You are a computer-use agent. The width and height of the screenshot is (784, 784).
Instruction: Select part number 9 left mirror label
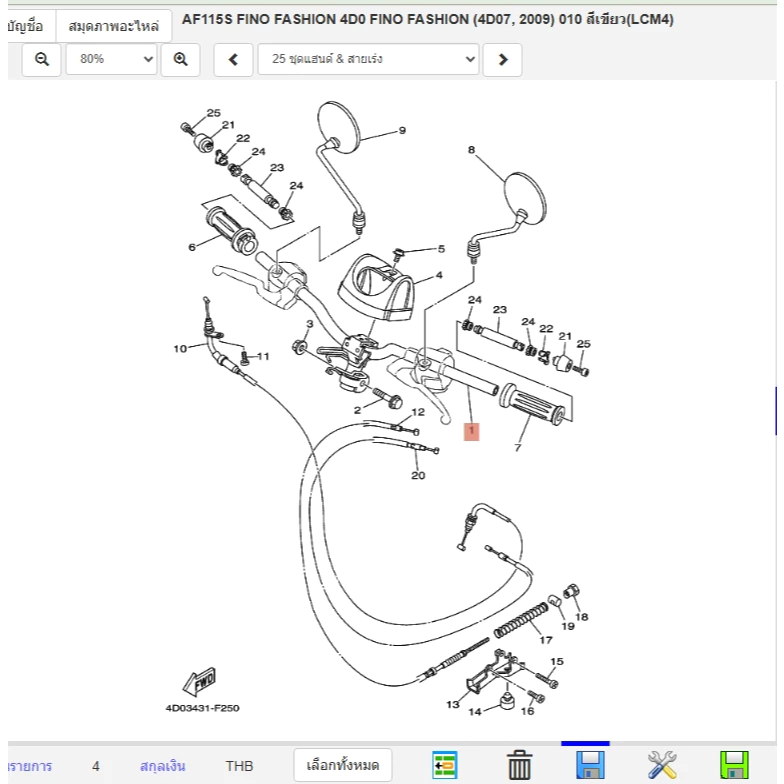tap(402, 130)
